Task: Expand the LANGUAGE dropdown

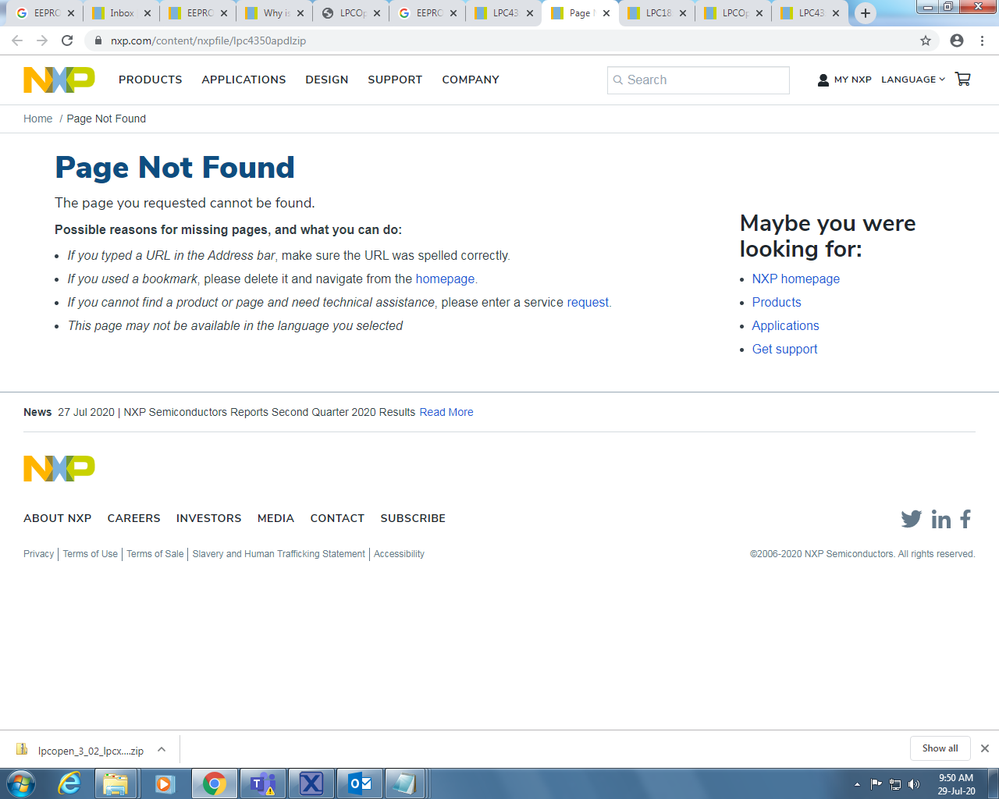Action: [x=913, y=80]
